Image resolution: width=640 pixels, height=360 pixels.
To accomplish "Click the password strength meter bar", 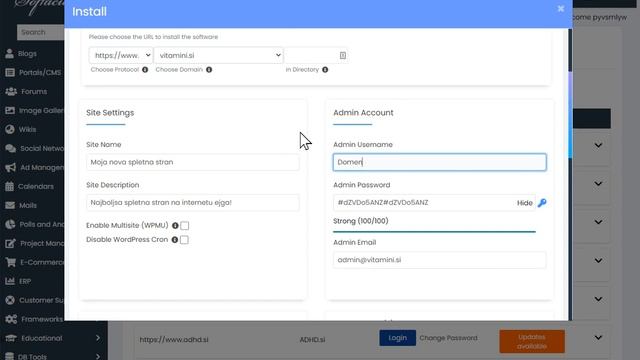I will pos(434,231).
